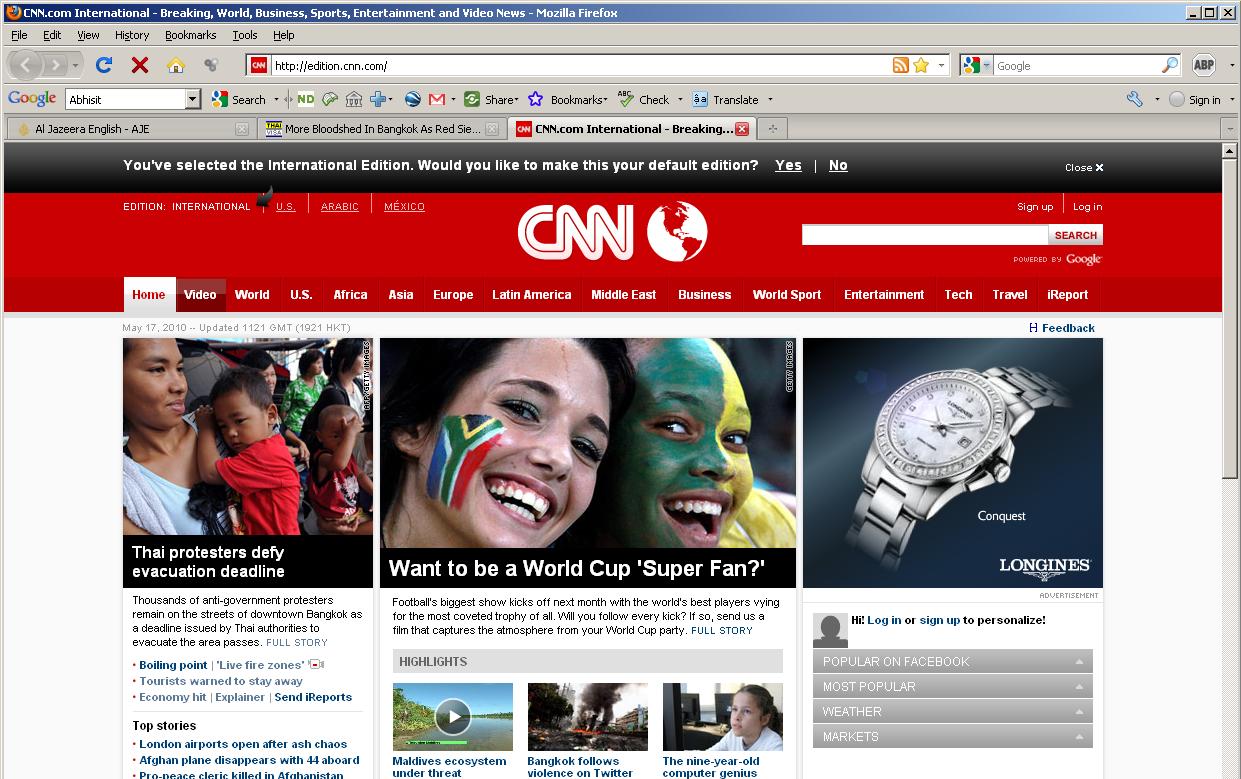The width and height of the screenshot is (1241, 779).
Task: Click the building icon on Google toolbar
Action: 353,99
